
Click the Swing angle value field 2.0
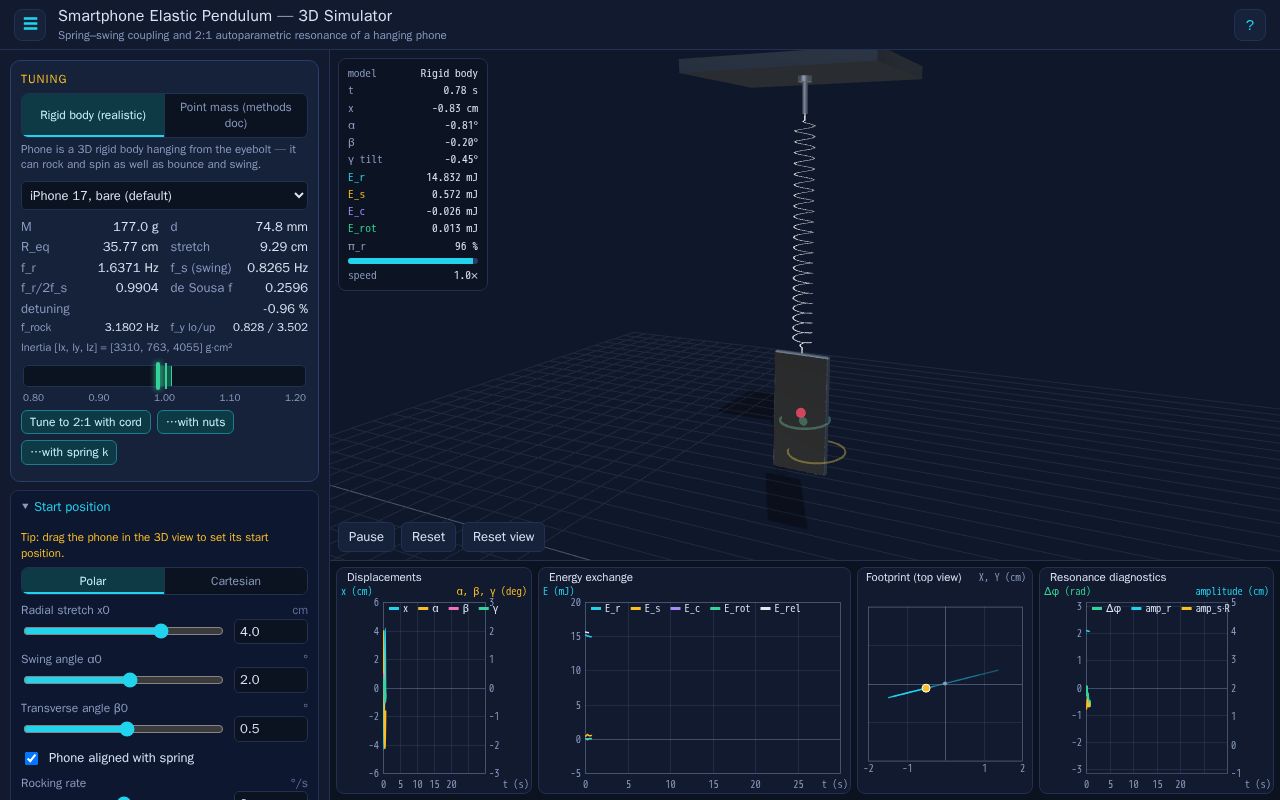coord(271,680)
